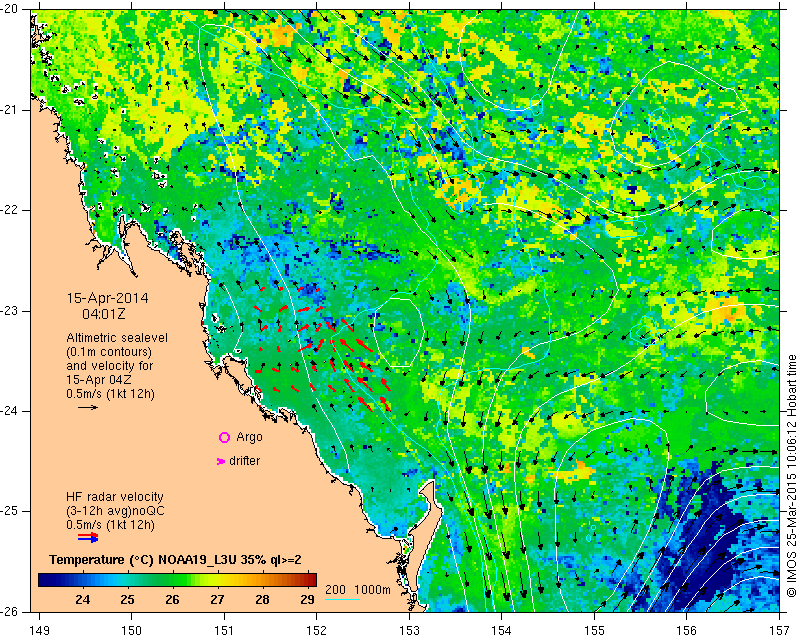Click the 'Argo' legend label
800x640 pixels.
249,437
